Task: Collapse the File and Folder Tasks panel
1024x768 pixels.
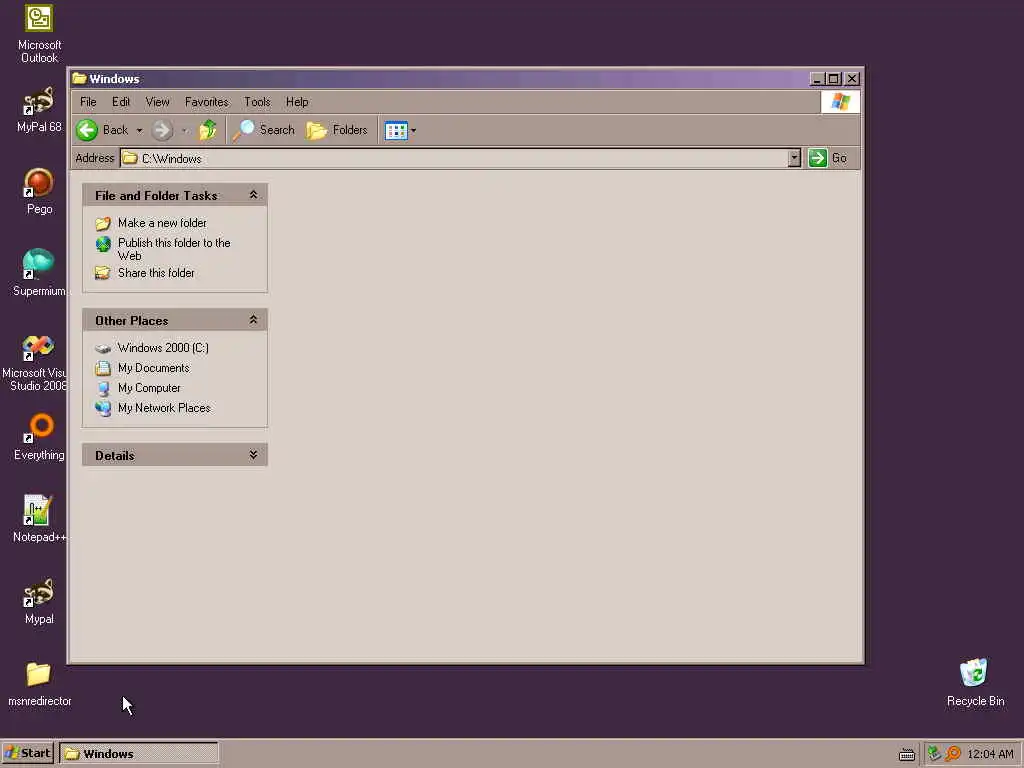Action: coord(253,195)
